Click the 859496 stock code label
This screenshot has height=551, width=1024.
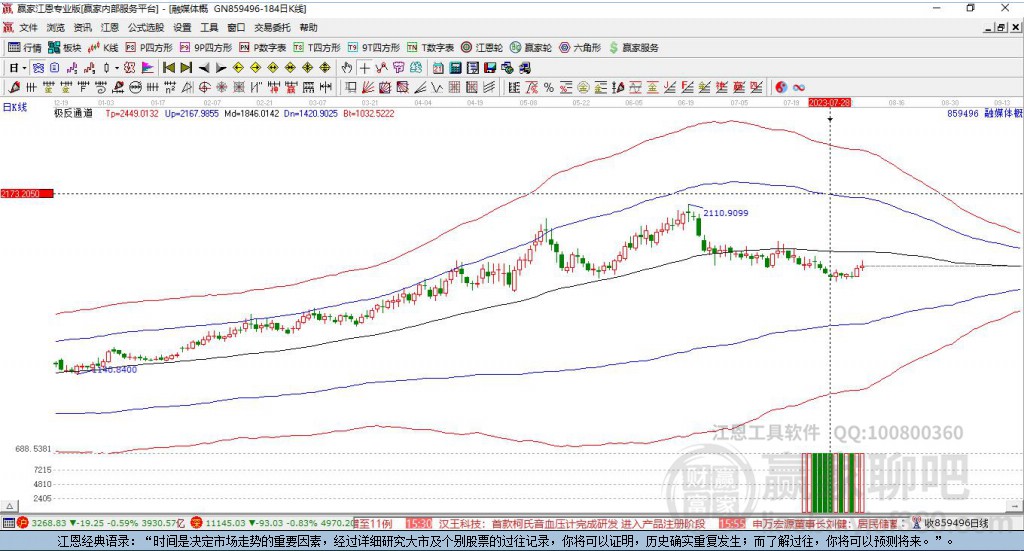pos(963,113)
